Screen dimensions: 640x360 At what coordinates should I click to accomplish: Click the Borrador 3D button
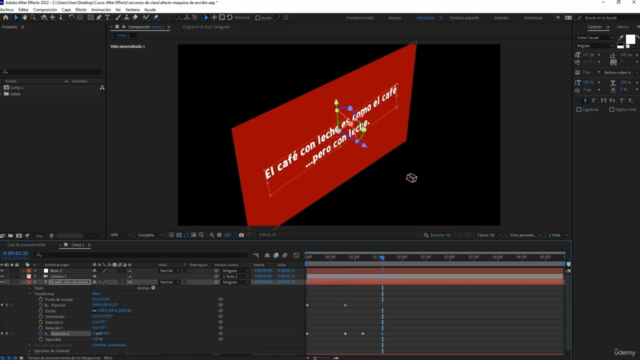pos(437,235)
